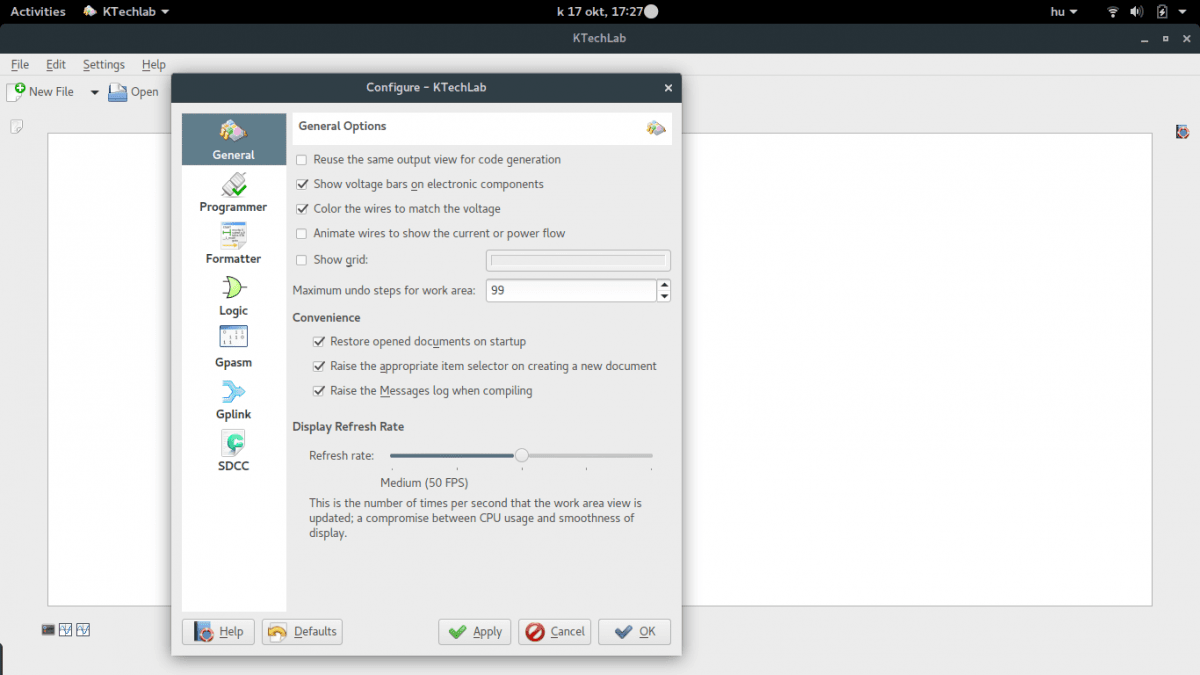Click the dark panel icon beside the oscilloscope icons

(x=48, y=630)
